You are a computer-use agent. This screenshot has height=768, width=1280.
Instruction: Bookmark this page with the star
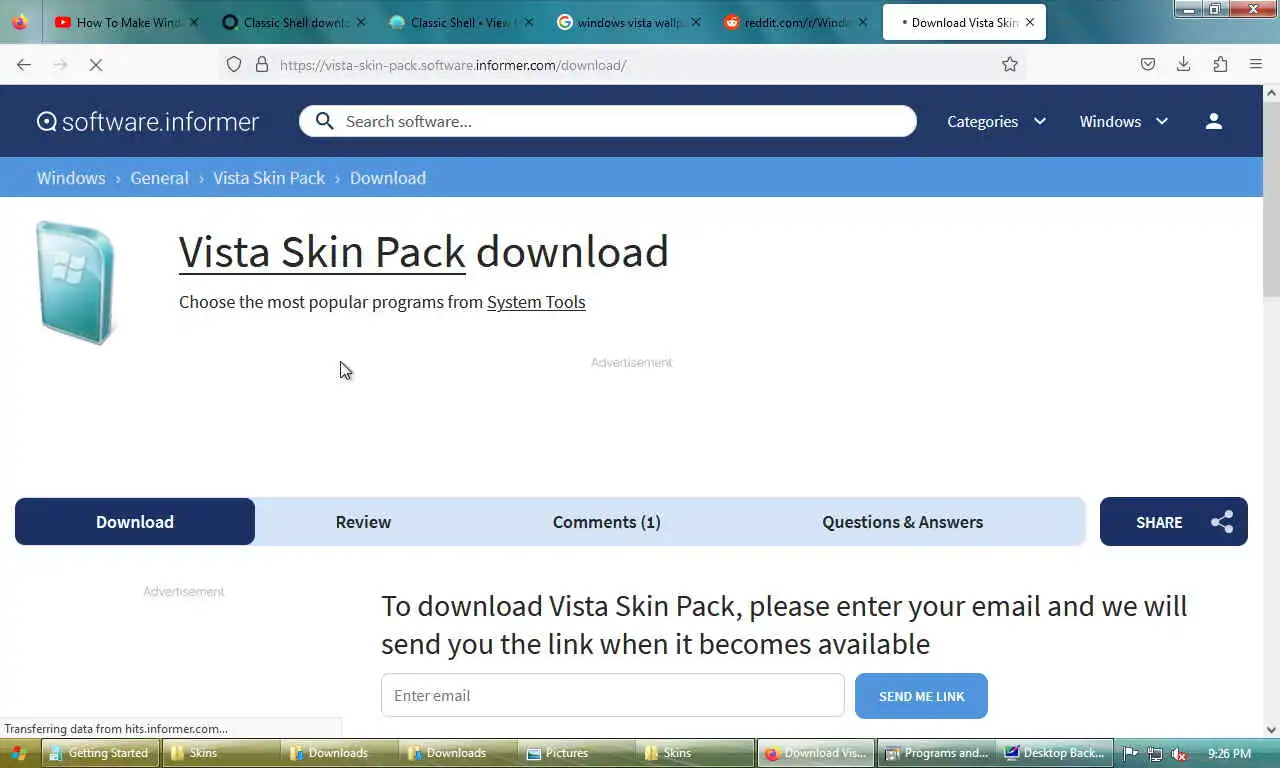point(1010,65)
